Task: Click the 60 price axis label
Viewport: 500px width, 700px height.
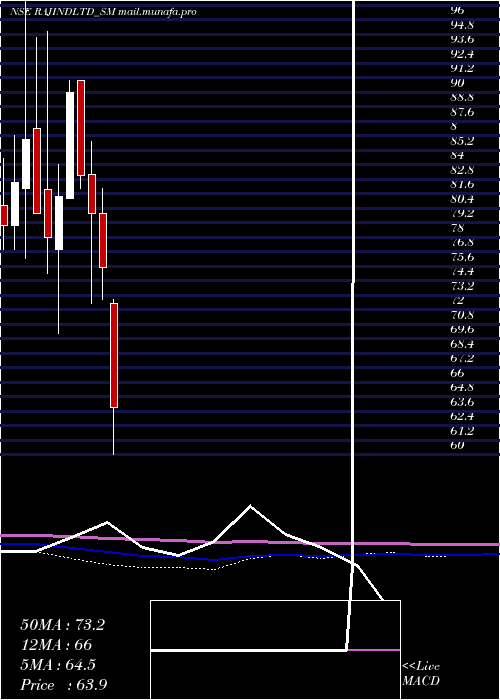Action: [457, 445]
